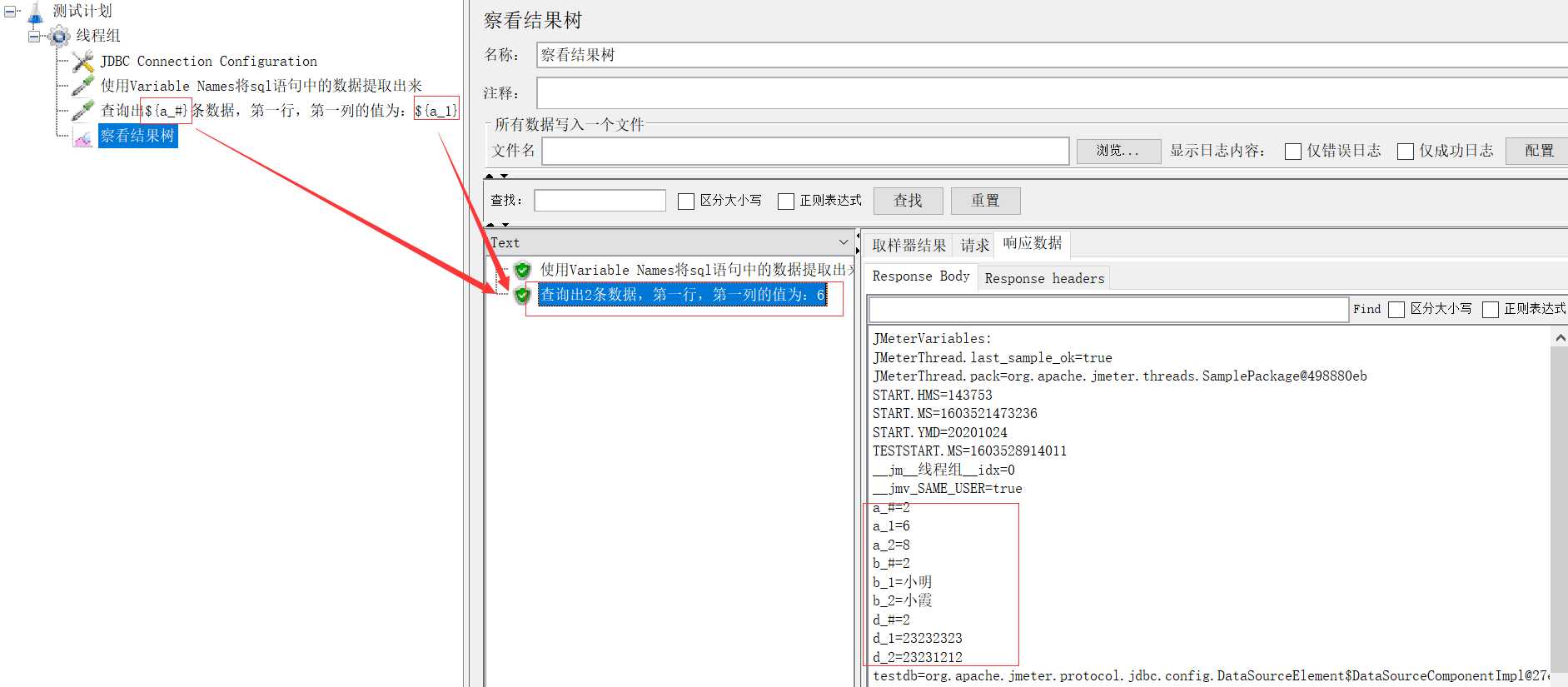The width and height of the screenshot is (1568, 687).
Task: Click green shield icon of first result
Action: tap(522, 270)
